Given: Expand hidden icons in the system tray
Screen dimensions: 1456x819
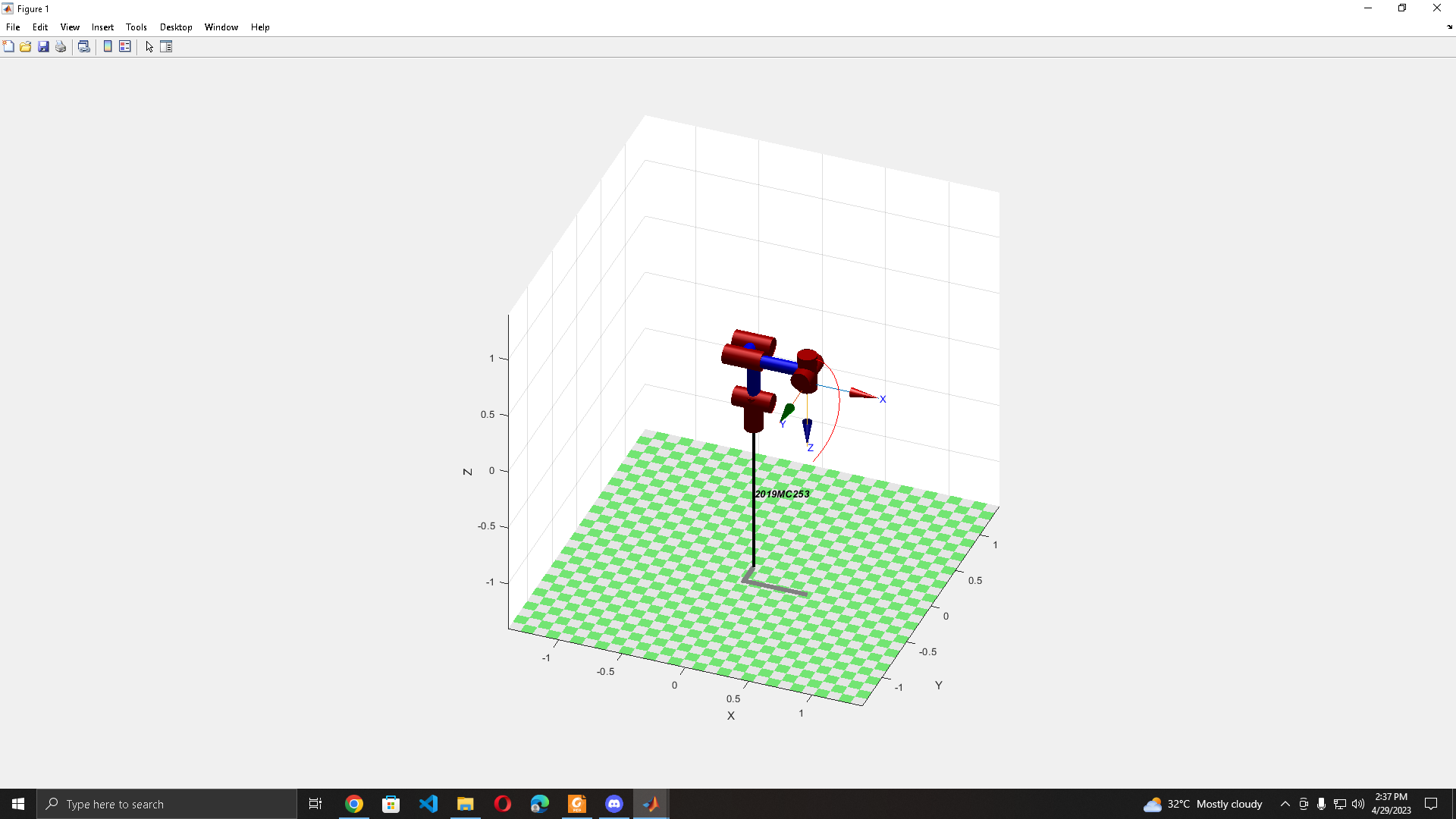Looking at the screenshot, I should [1285, 804].
